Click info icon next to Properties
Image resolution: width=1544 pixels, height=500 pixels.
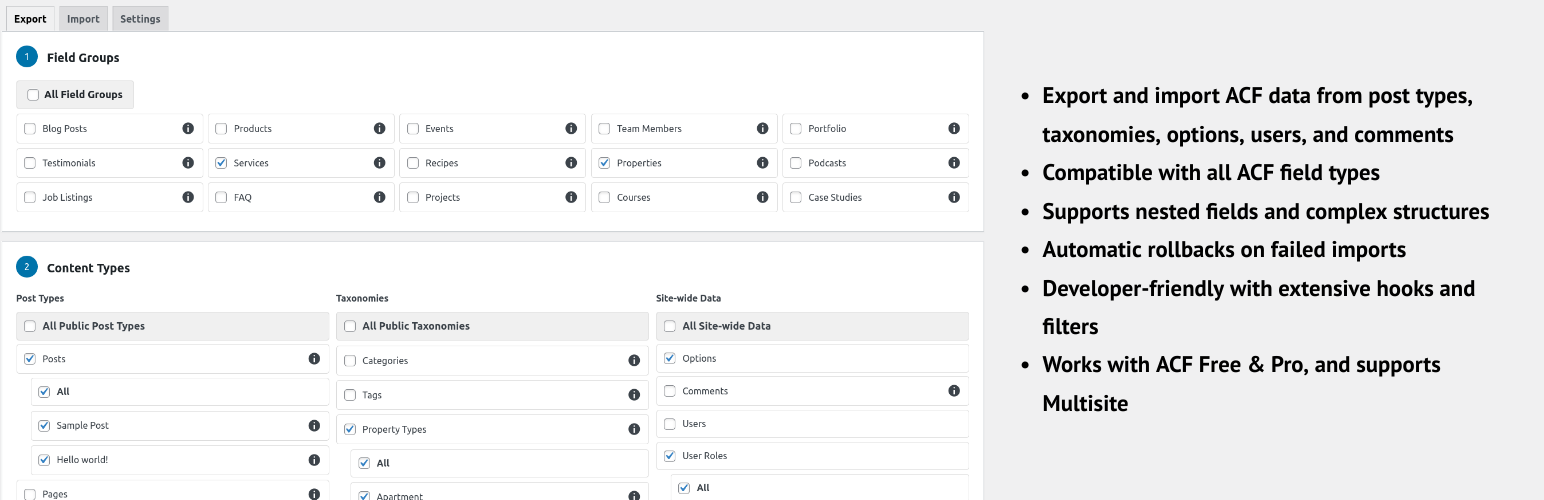pyautogui.click(x=763, y=163)
